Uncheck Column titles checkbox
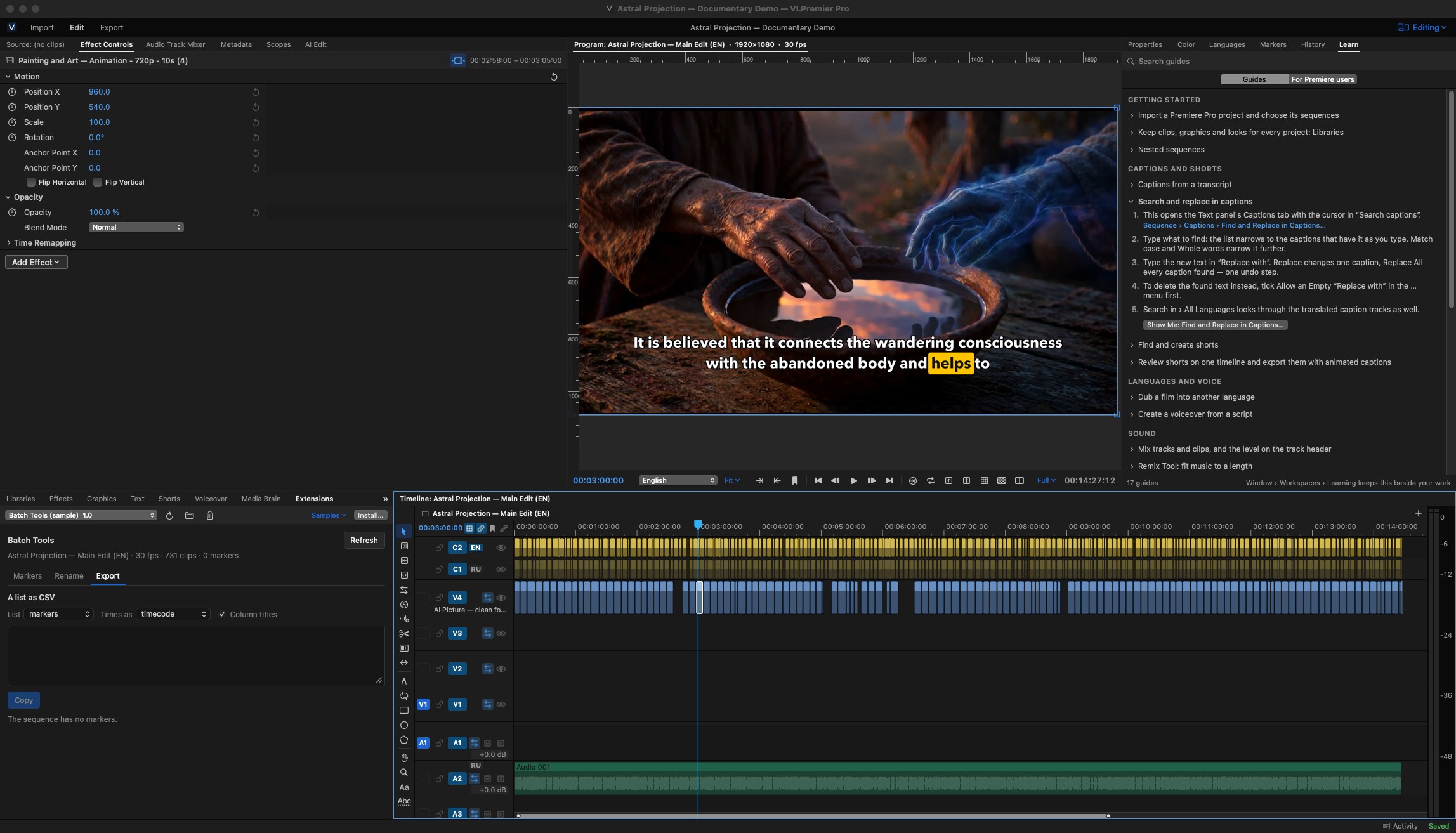Screen dimensions: 1456x833 [222, 615]
